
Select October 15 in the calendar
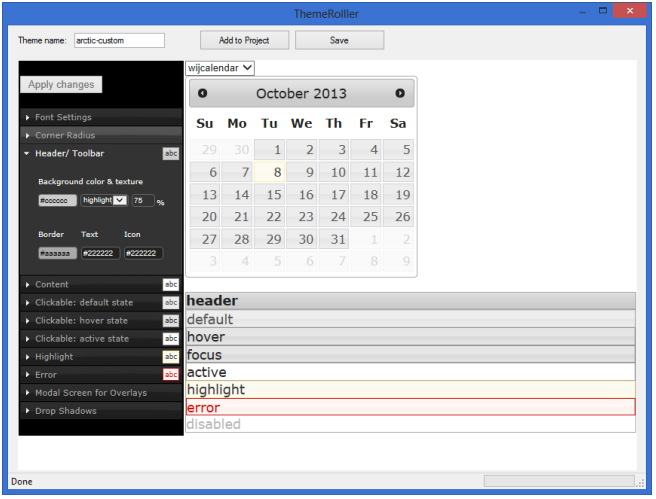(270, 195)
